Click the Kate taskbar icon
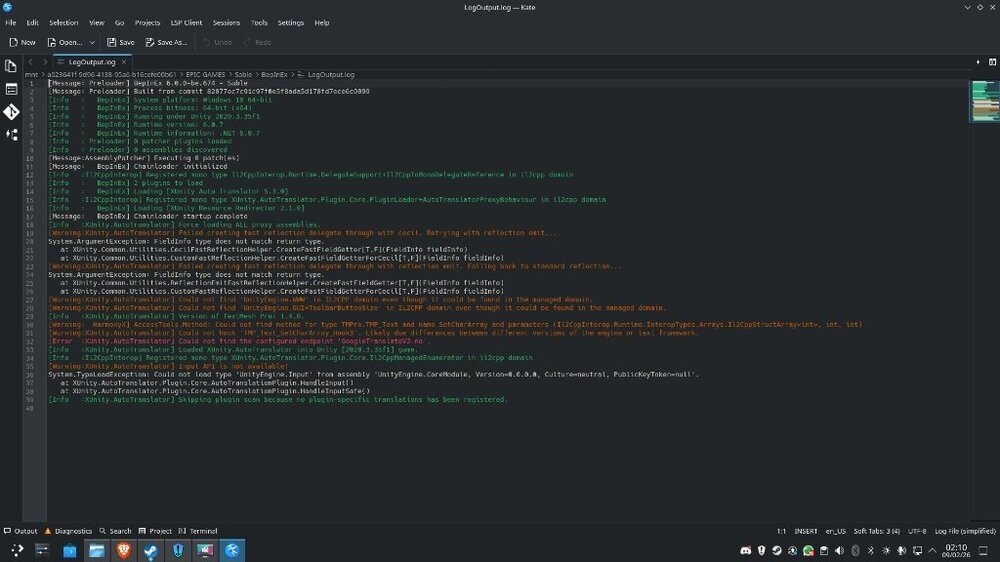1000x562 pixels. click(x=232, y=550)
